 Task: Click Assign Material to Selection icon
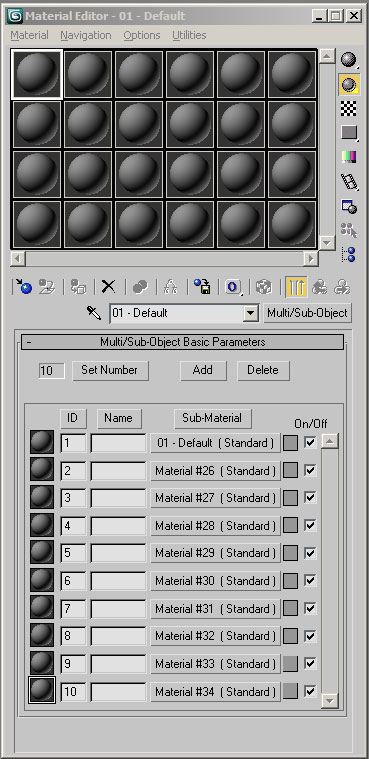[x=78, y=287]
